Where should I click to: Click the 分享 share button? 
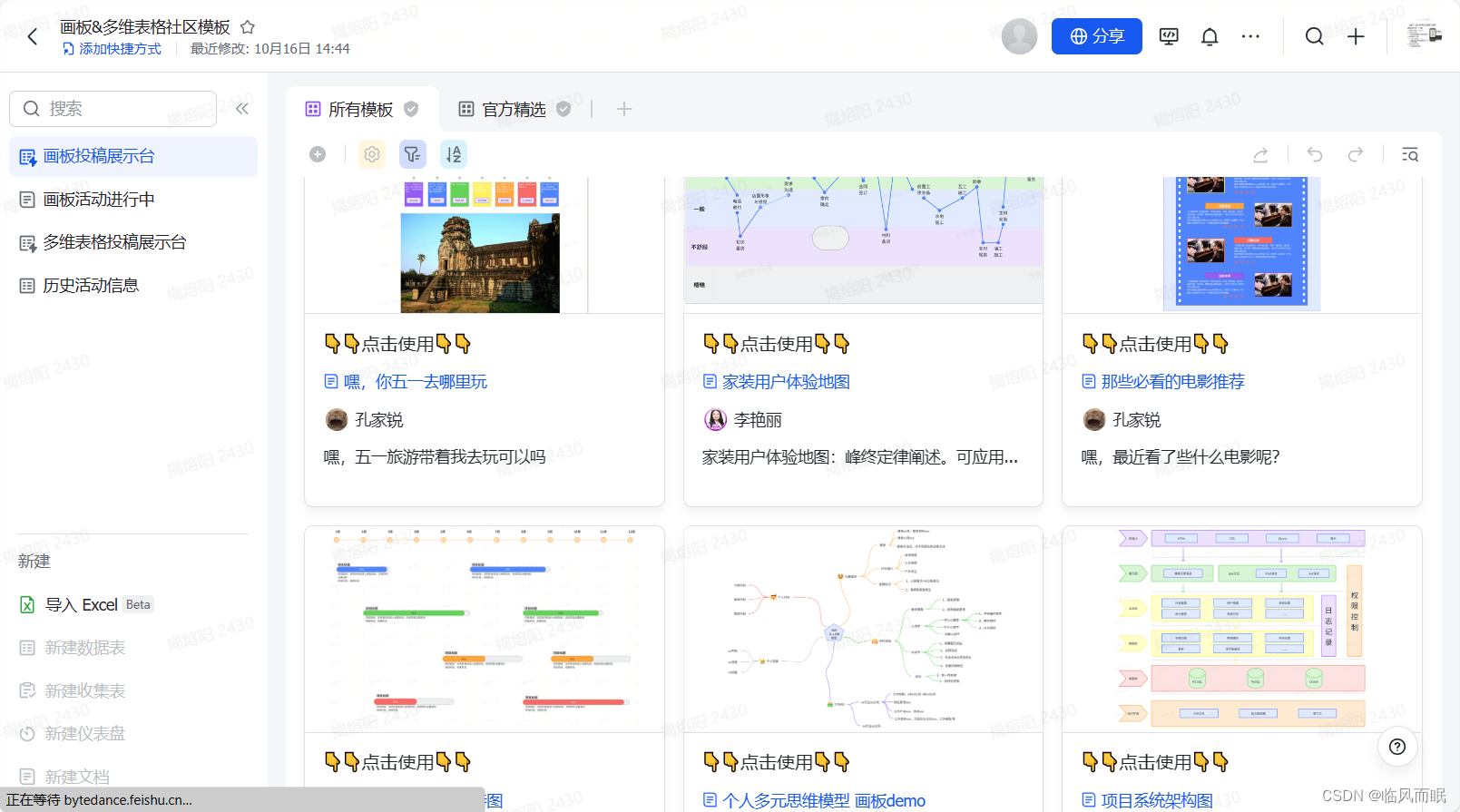1096,36
